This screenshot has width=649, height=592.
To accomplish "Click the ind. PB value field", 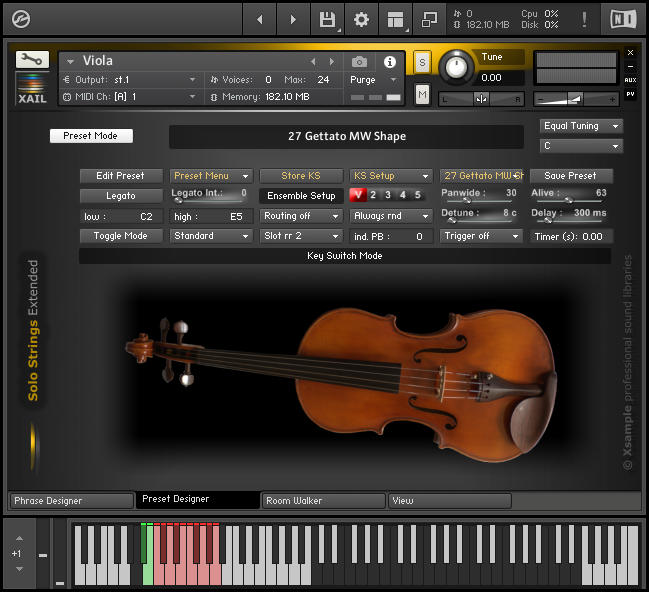I will click(x=391, y=236).
